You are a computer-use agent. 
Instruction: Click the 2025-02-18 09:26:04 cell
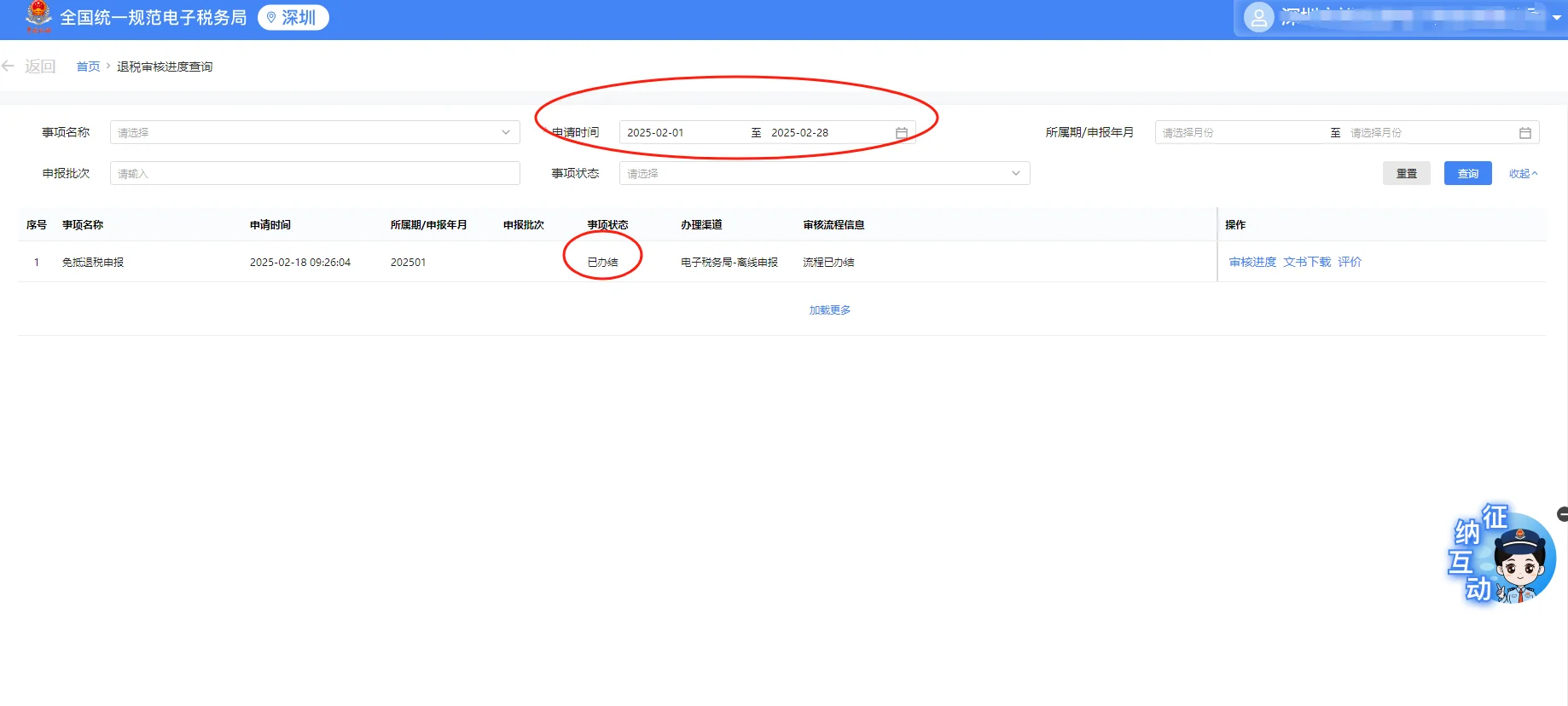[300, 262]
